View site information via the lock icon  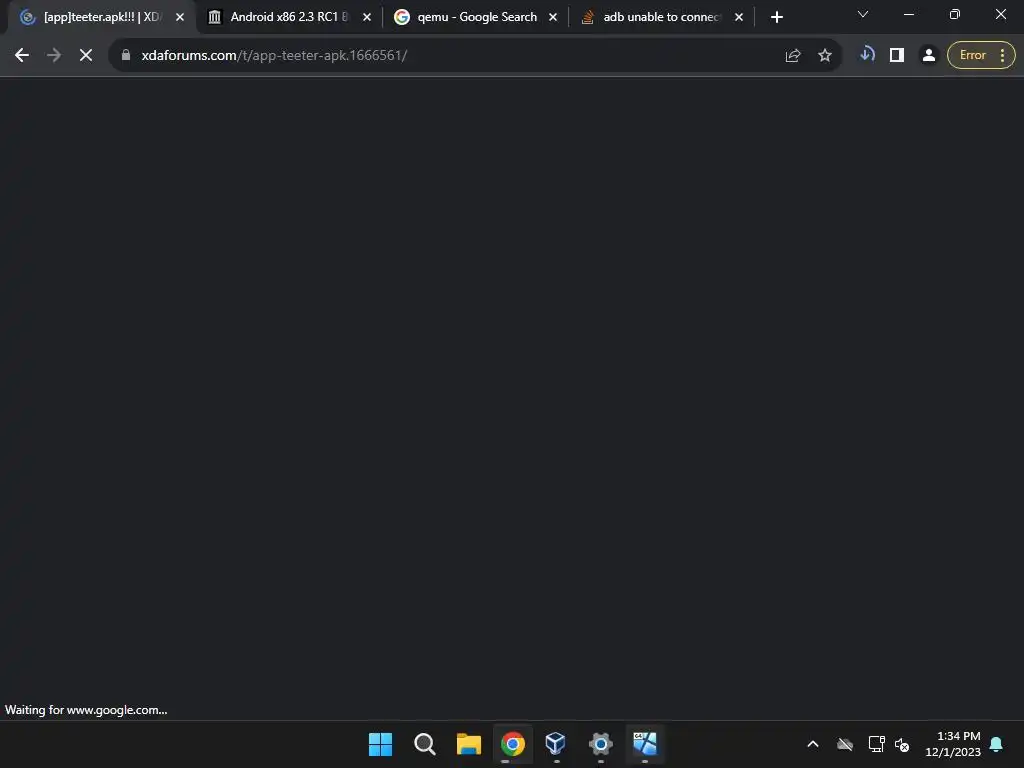pos(126,56)
